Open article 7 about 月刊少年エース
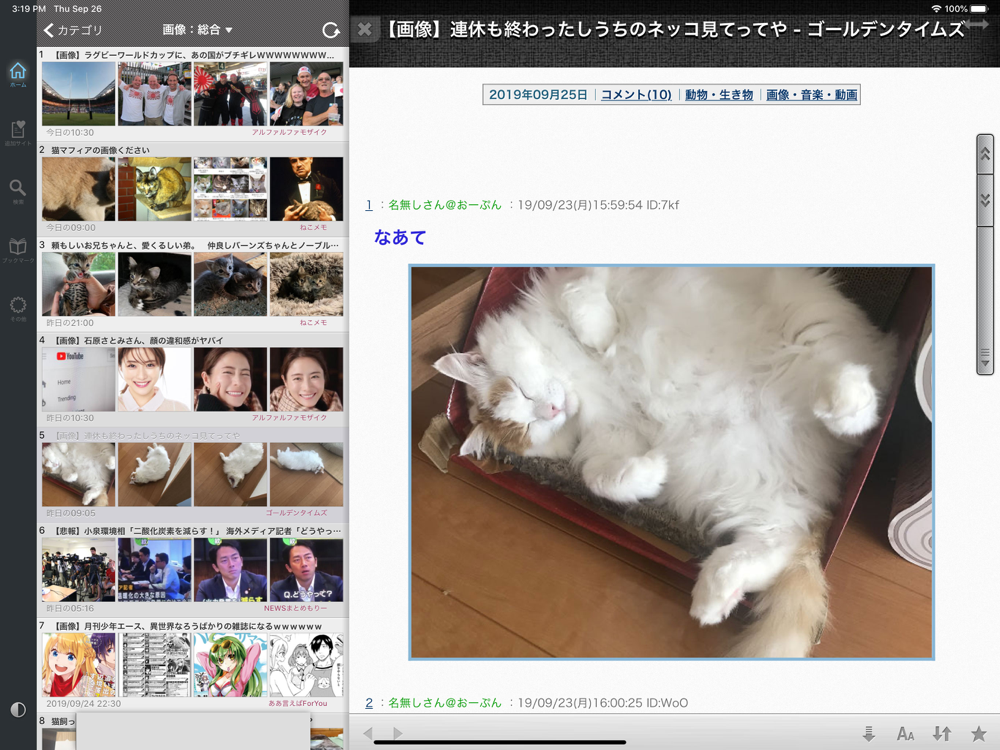1000x750 pixels. pos(188,626)
